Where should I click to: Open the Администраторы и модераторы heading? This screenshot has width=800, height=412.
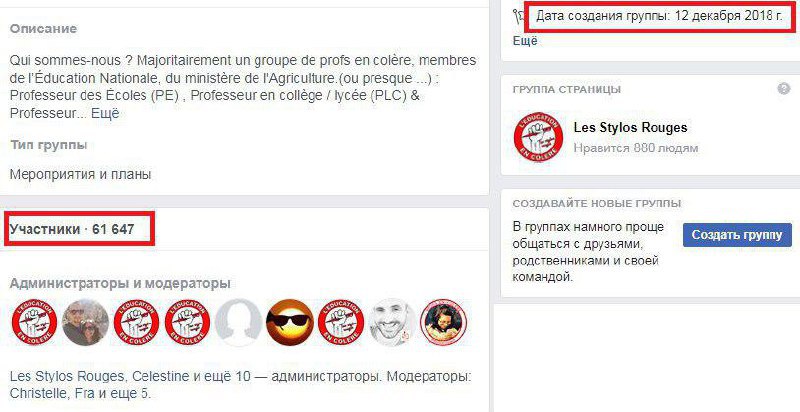pyautogui.click(x=120, y=283)
